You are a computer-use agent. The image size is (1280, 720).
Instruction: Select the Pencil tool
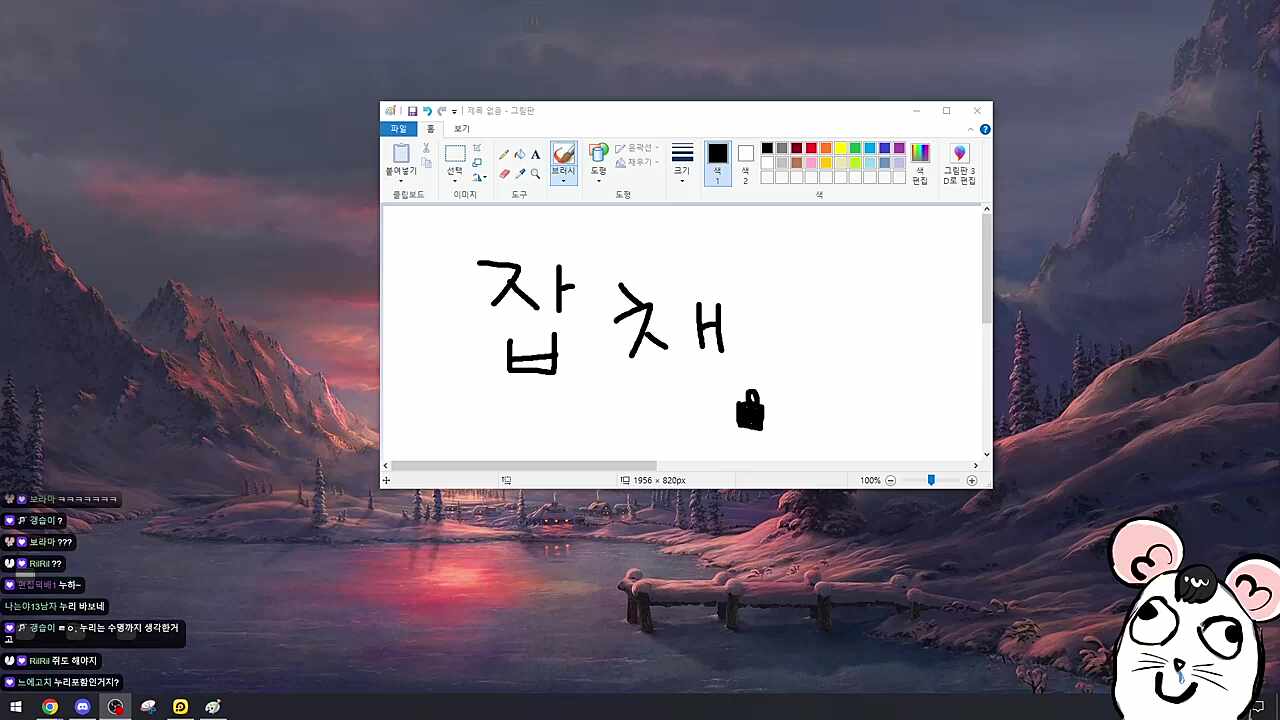(x=504, y=154)
